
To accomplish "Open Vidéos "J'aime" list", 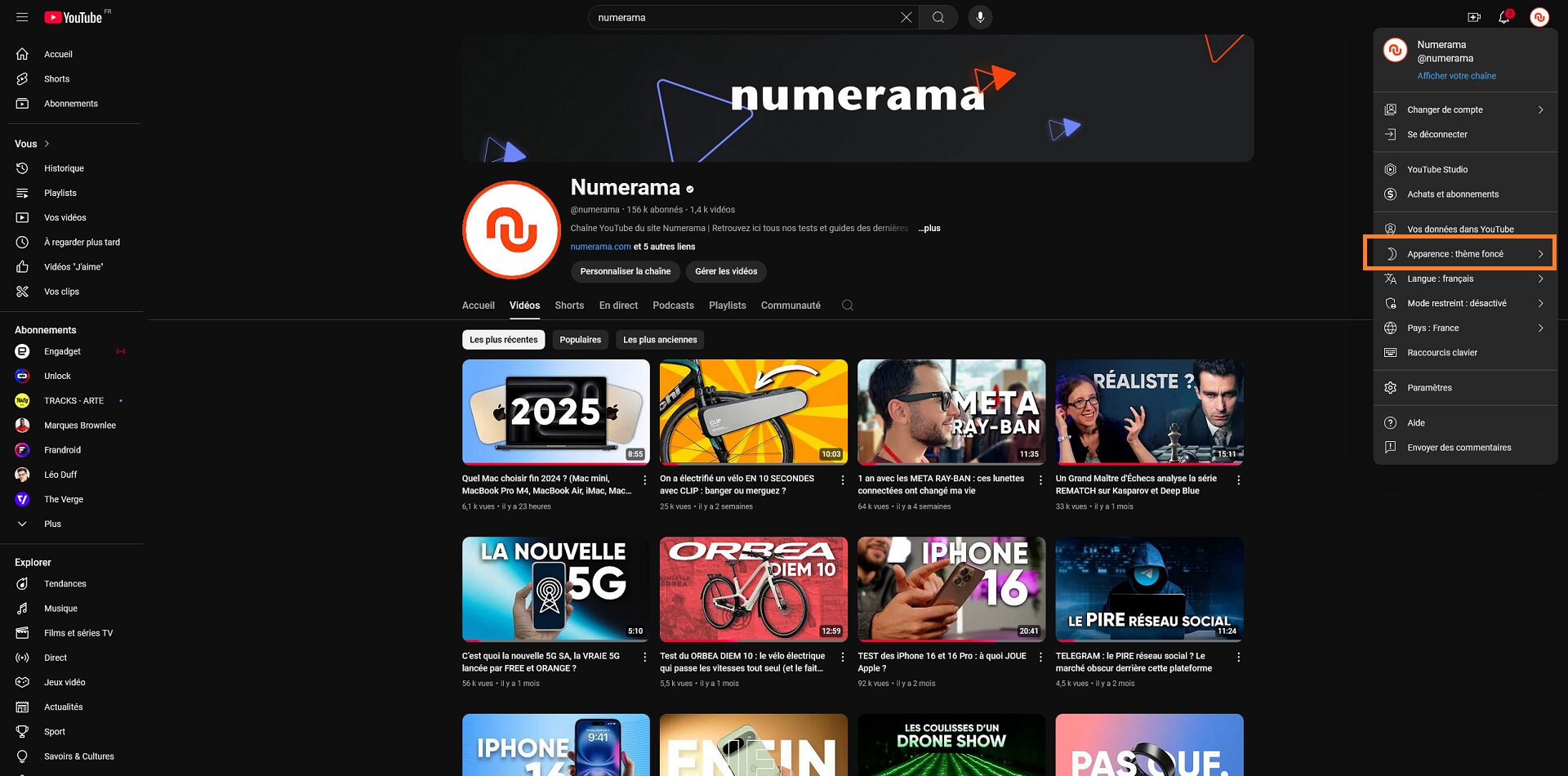I will (x=73, y=266).
